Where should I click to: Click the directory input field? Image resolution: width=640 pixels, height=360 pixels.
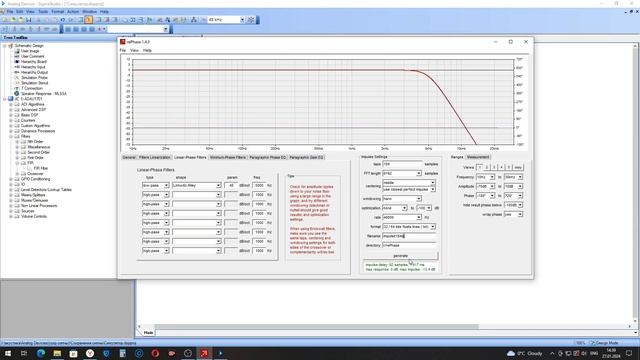[x=409, y=245]
